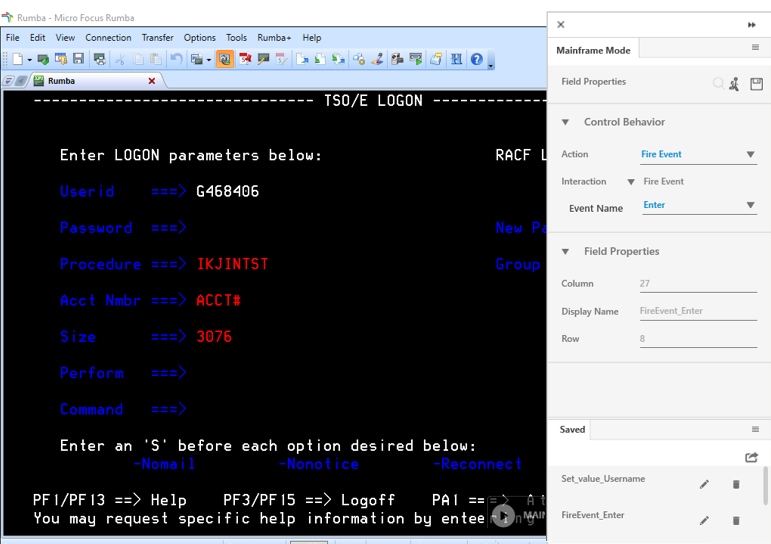Collapse panel using double-arrow icon

752,25
